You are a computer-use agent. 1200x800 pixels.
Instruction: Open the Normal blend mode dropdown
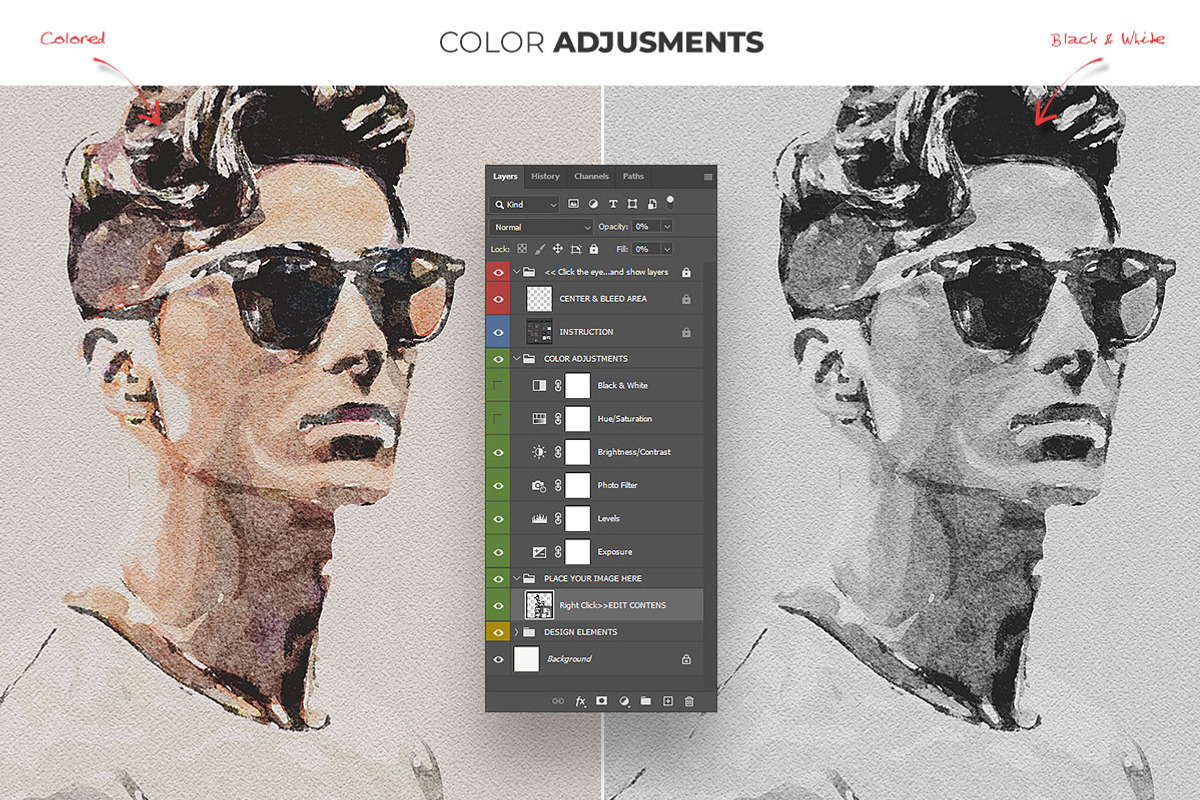click(x=542, y=227)
